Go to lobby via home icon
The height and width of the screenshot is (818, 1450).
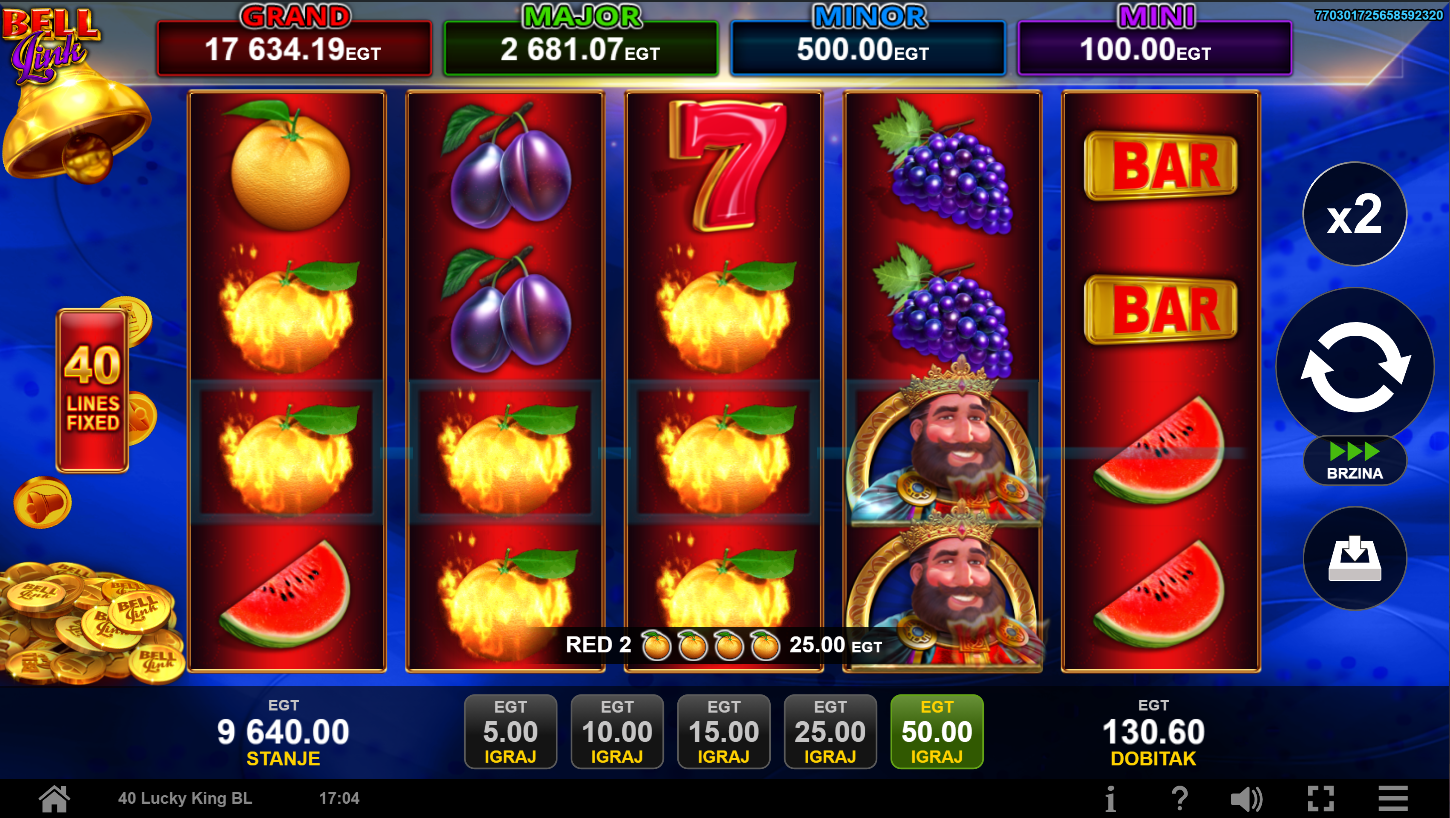pyautogui.click(x=54, y=798)
